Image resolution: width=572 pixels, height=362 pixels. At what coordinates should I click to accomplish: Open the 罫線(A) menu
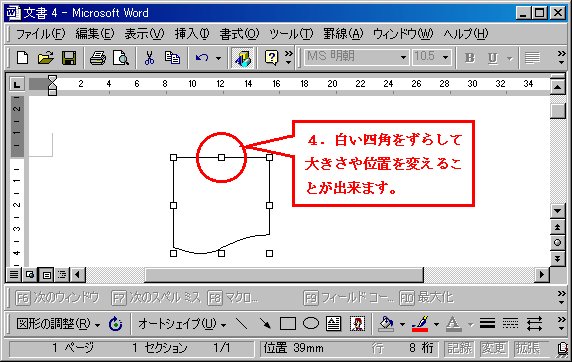coord(343,34)
